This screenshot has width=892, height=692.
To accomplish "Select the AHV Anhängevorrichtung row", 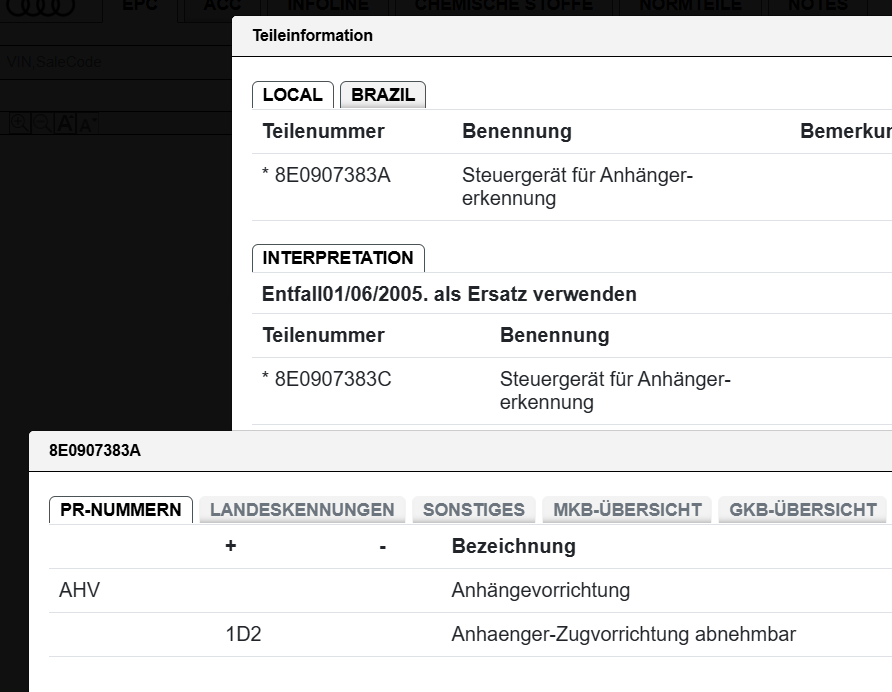I will tap(470, 591).
